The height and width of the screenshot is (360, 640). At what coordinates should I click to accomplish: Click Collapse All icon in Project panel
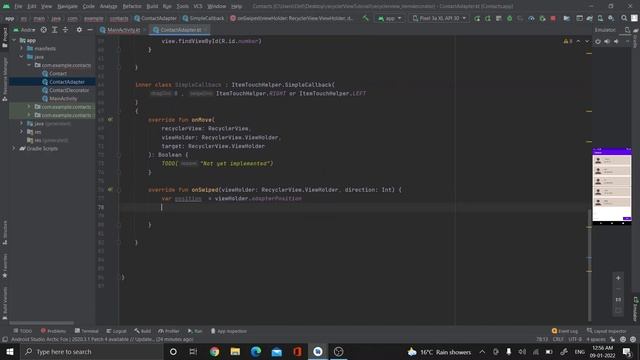tap(65, 30)
